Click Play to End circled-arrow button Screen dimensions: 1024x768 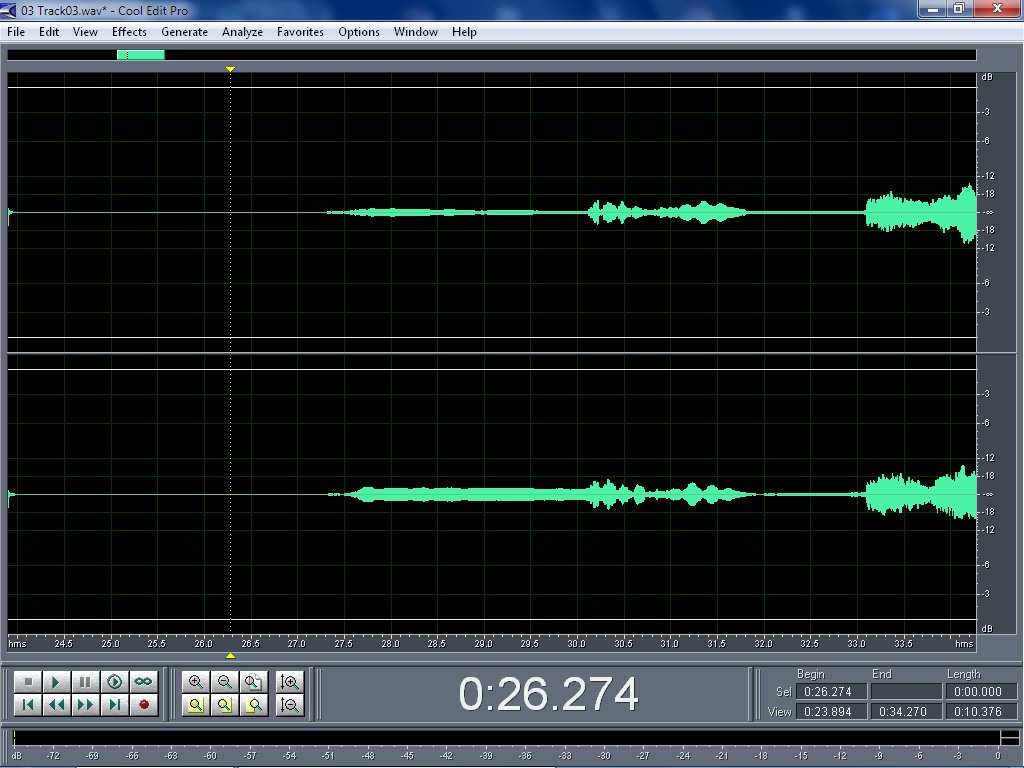pos(114,682)
